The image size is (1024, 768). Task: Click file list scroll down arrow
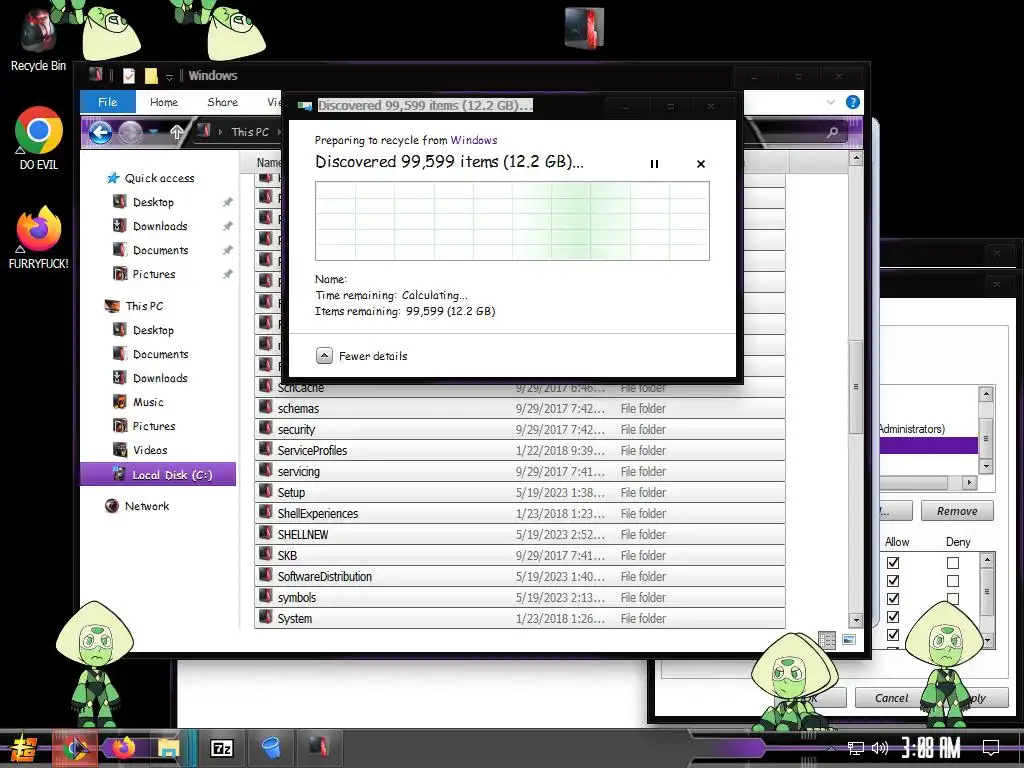[x=856, y=620]
